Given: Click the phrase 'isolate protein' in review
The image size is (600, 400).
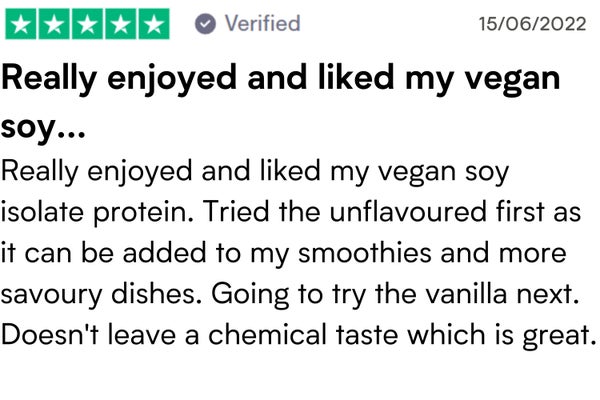Looking at the screenshot, I should click(x=97, y=212).
